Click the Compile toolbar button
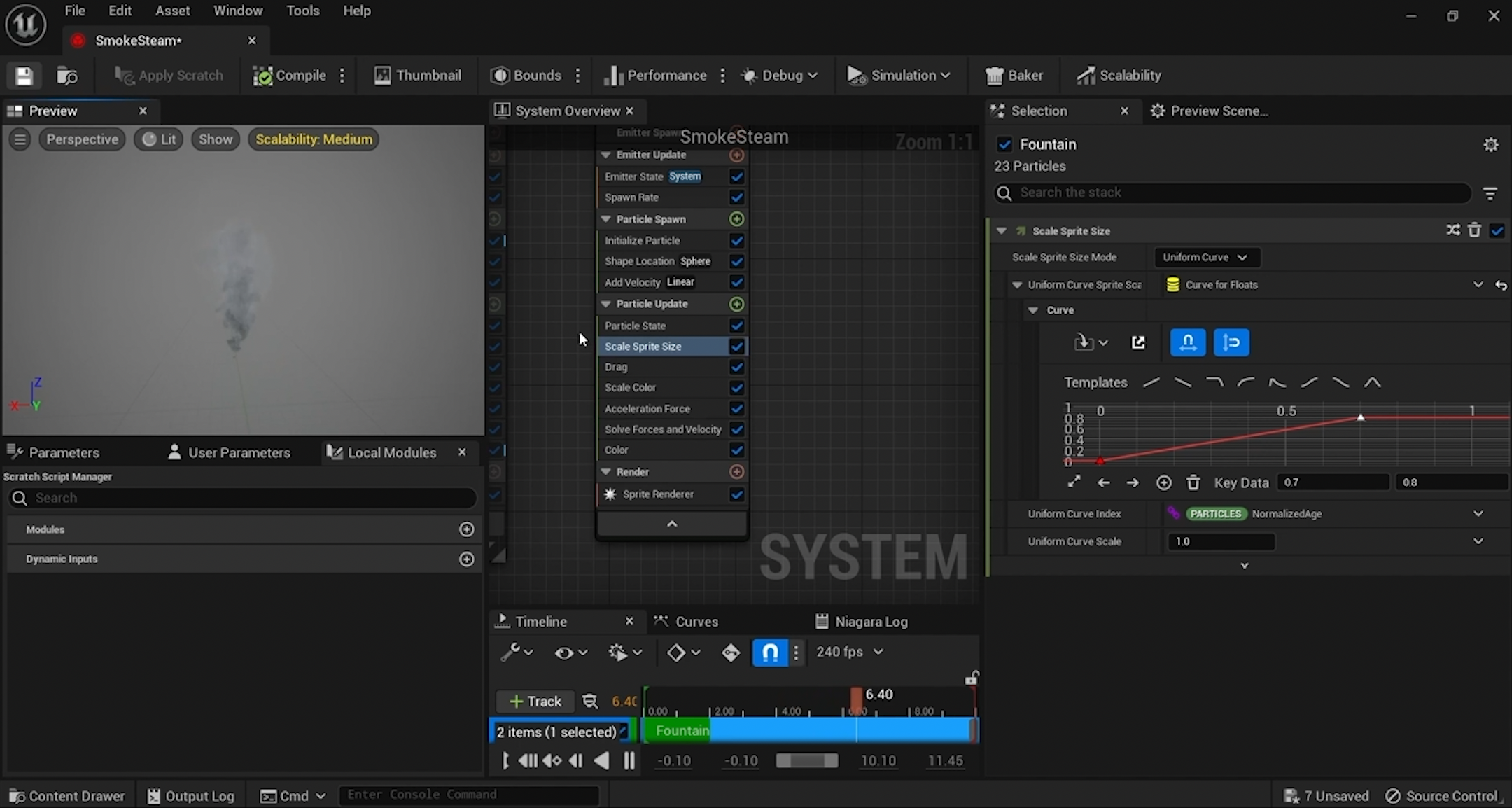The image size is (1512, 808). click(290, 76)
